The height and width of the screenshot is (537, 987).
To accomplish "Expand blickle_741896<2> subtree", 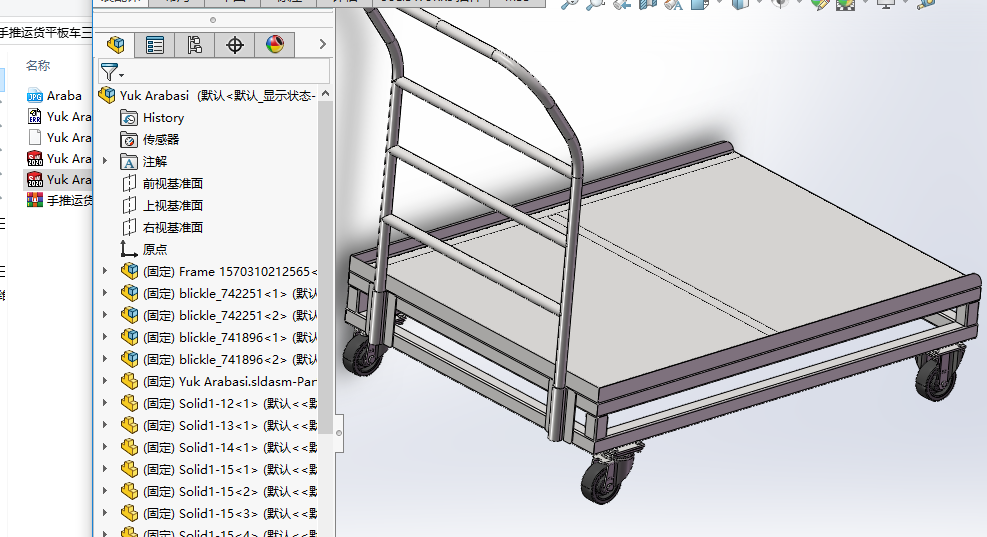I will [x=105, y=359].
